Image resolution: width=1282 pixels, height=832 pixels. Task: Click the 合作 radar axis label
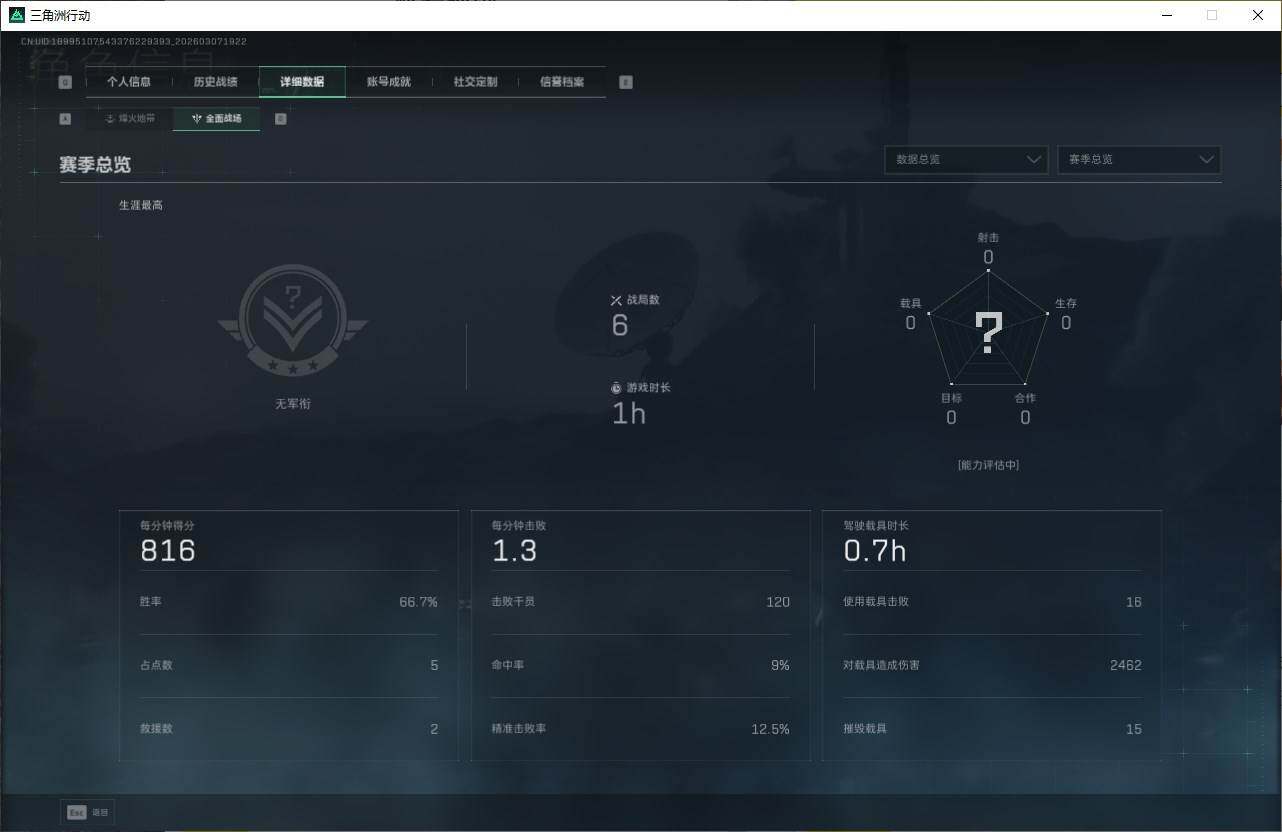pos(1025,398)
